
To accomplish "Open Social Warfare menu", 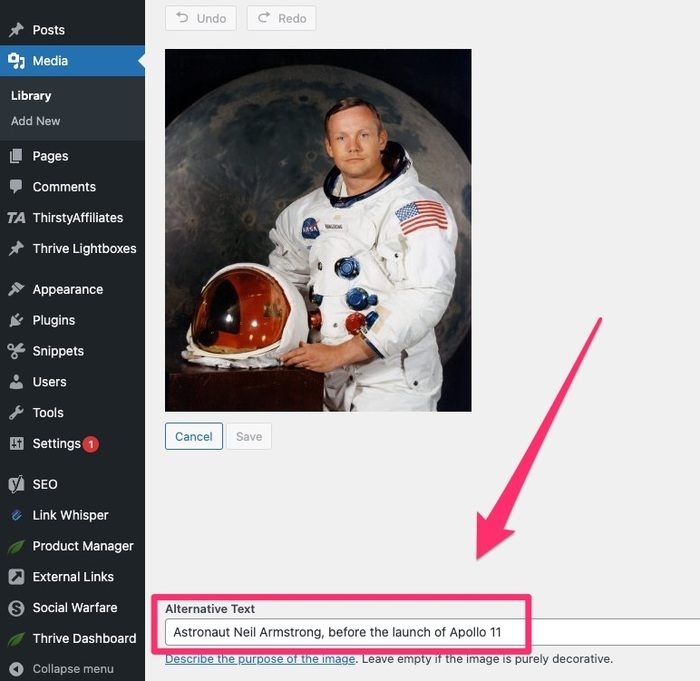I will pos(72,607).
